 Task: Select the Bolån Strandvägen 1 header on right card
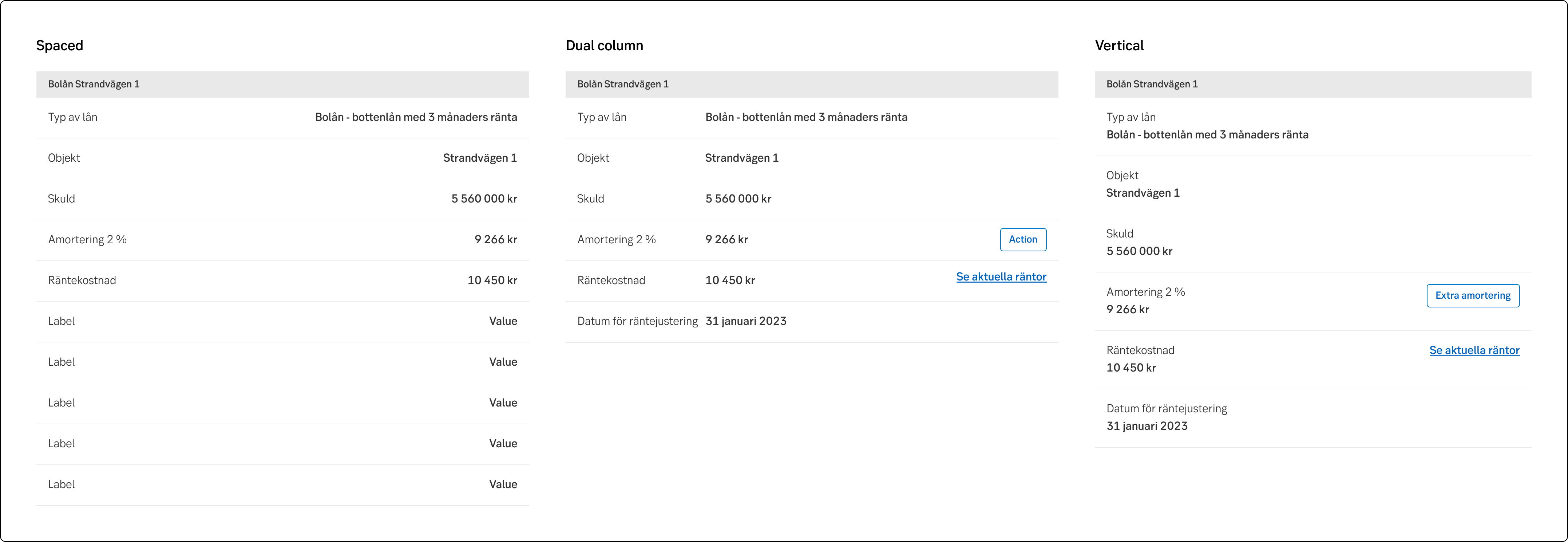coord(1152,83)
